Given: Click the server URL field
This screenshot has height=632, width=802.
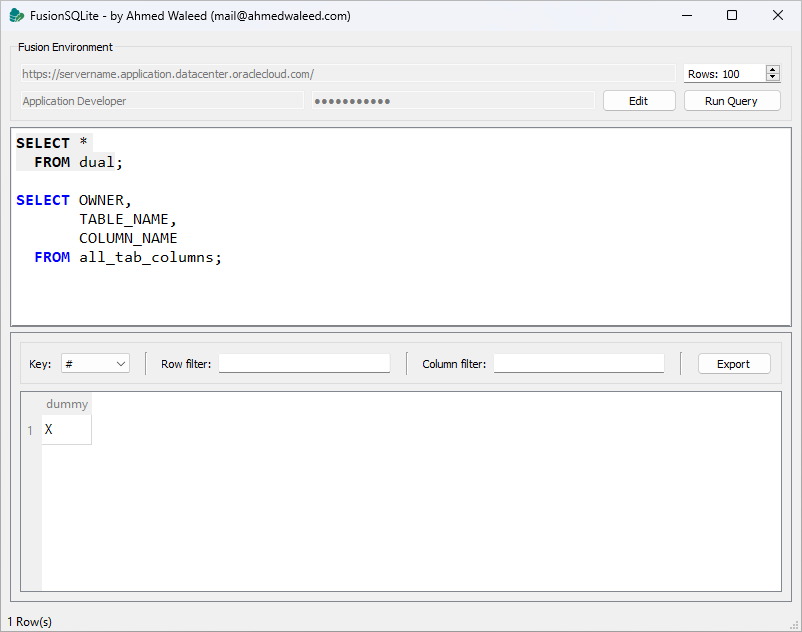Looking at the screenshot, I should [348, 74].
